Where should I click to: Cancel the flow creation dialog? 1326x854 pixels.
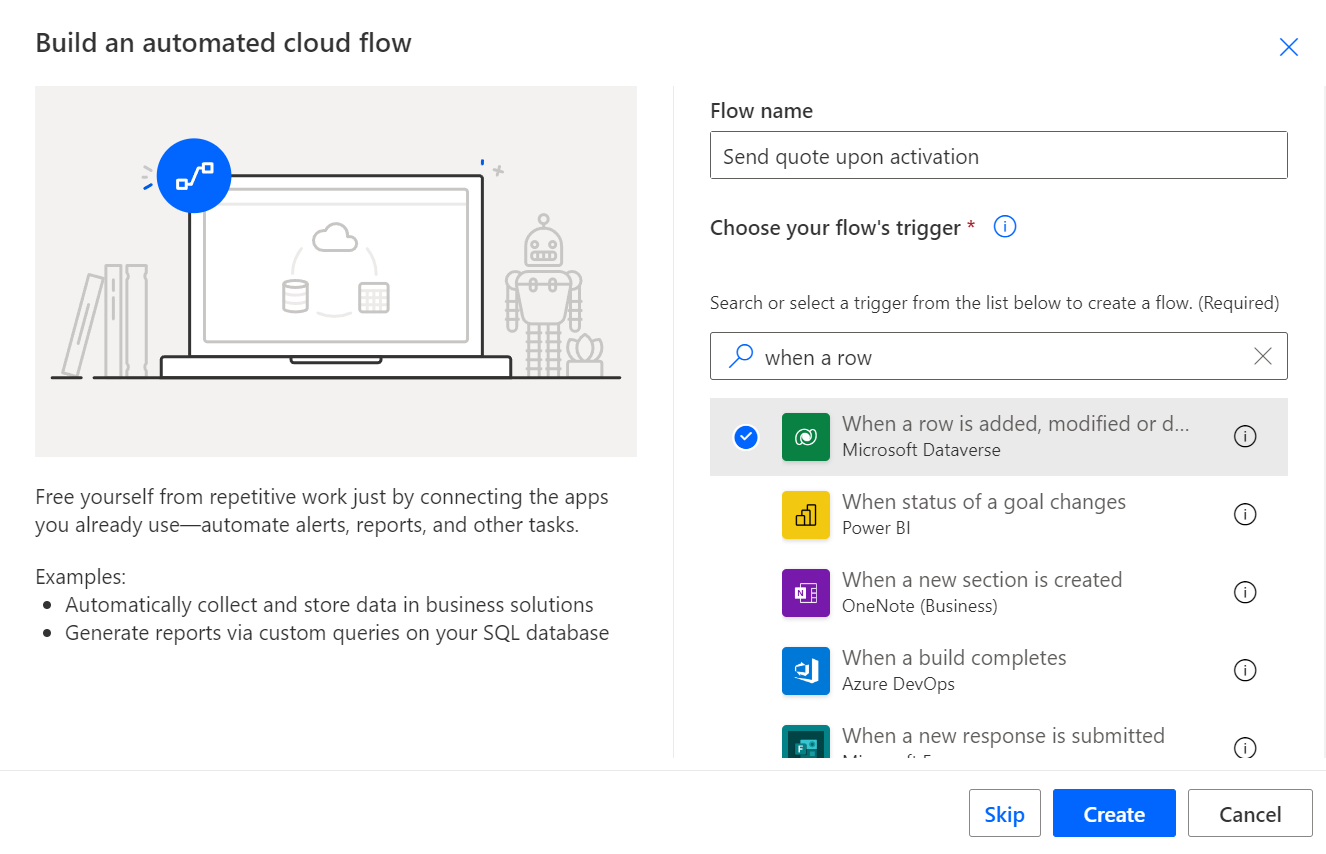point(1250,813)
